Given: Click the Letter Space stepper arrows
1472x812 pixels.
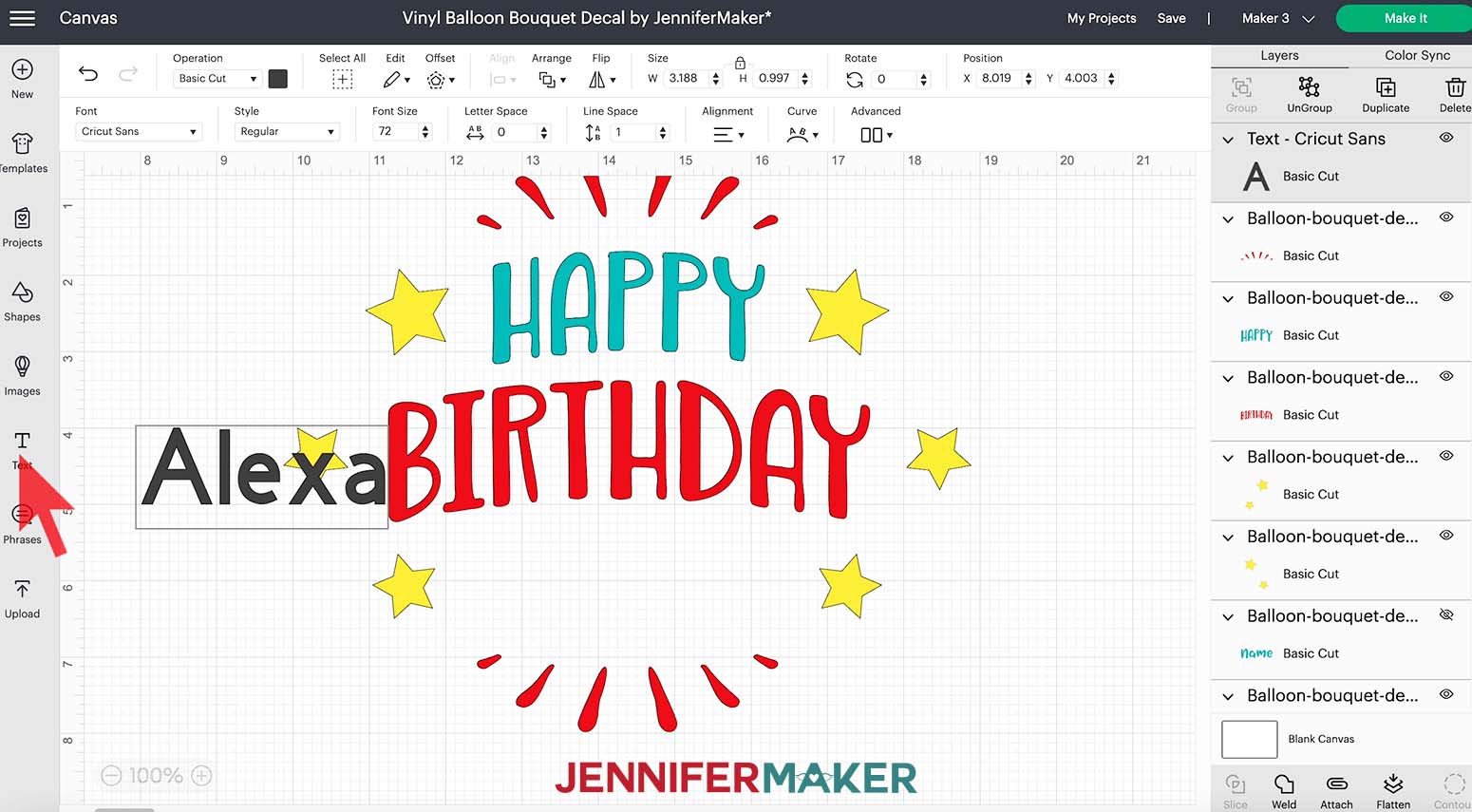Looking at the screenshot, I should click(544, 132).
